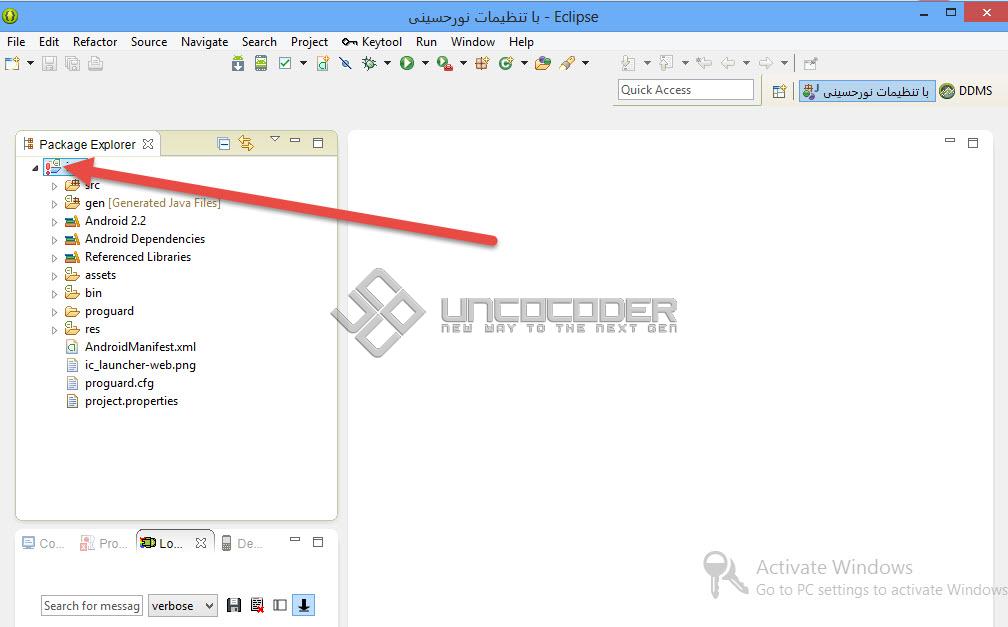Click the Debug bug icon
This screenshot has width=1008, height=627.
[369, 63]
